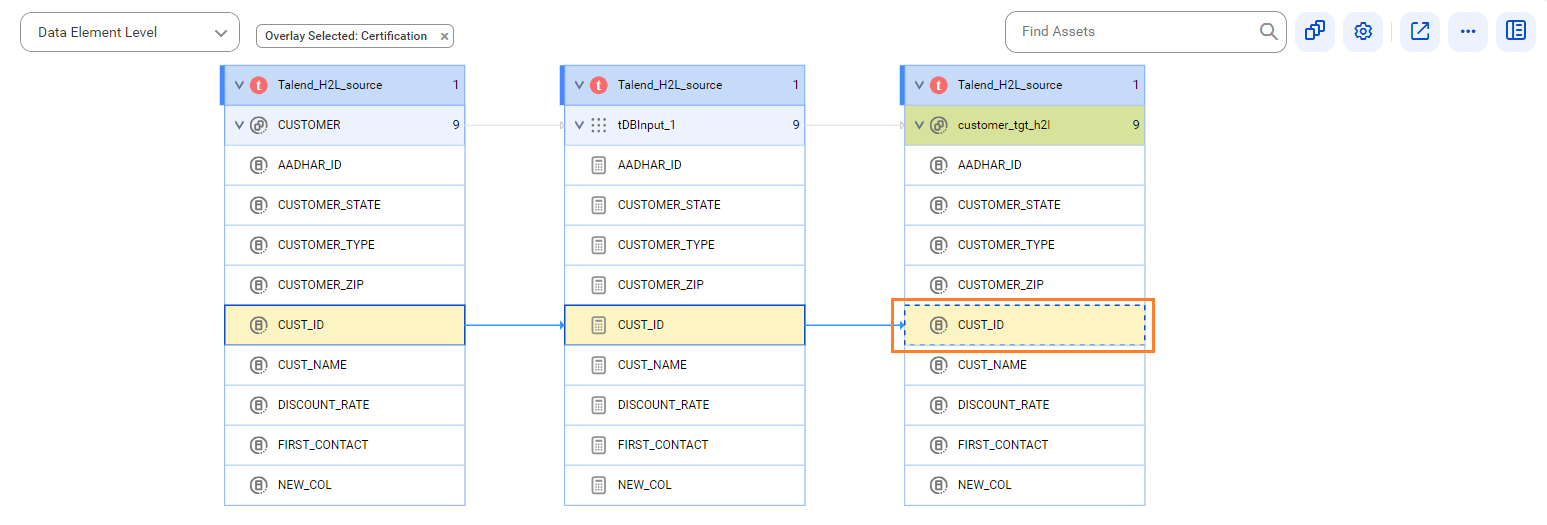
Task: Select CUST_ID under customer_tgt_h2l
Action: point(1025,325)
